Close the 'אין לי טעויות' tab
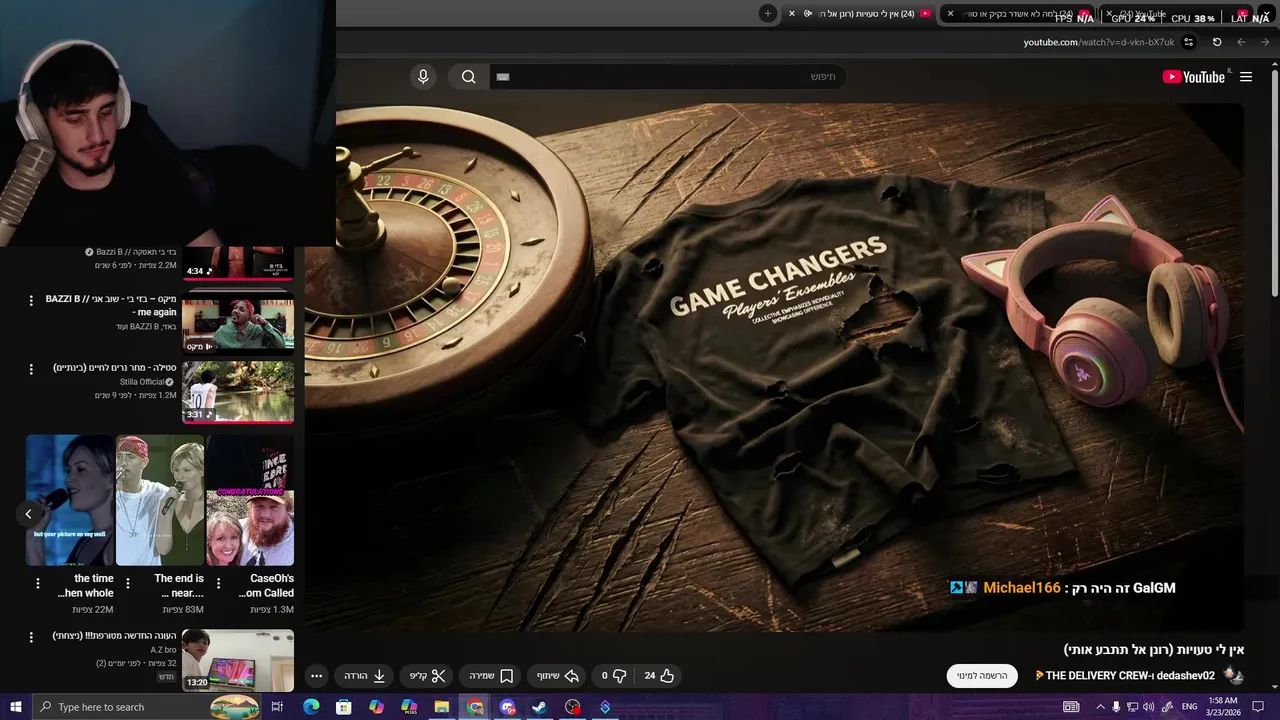1280x720 pixels. coord(792,14)
